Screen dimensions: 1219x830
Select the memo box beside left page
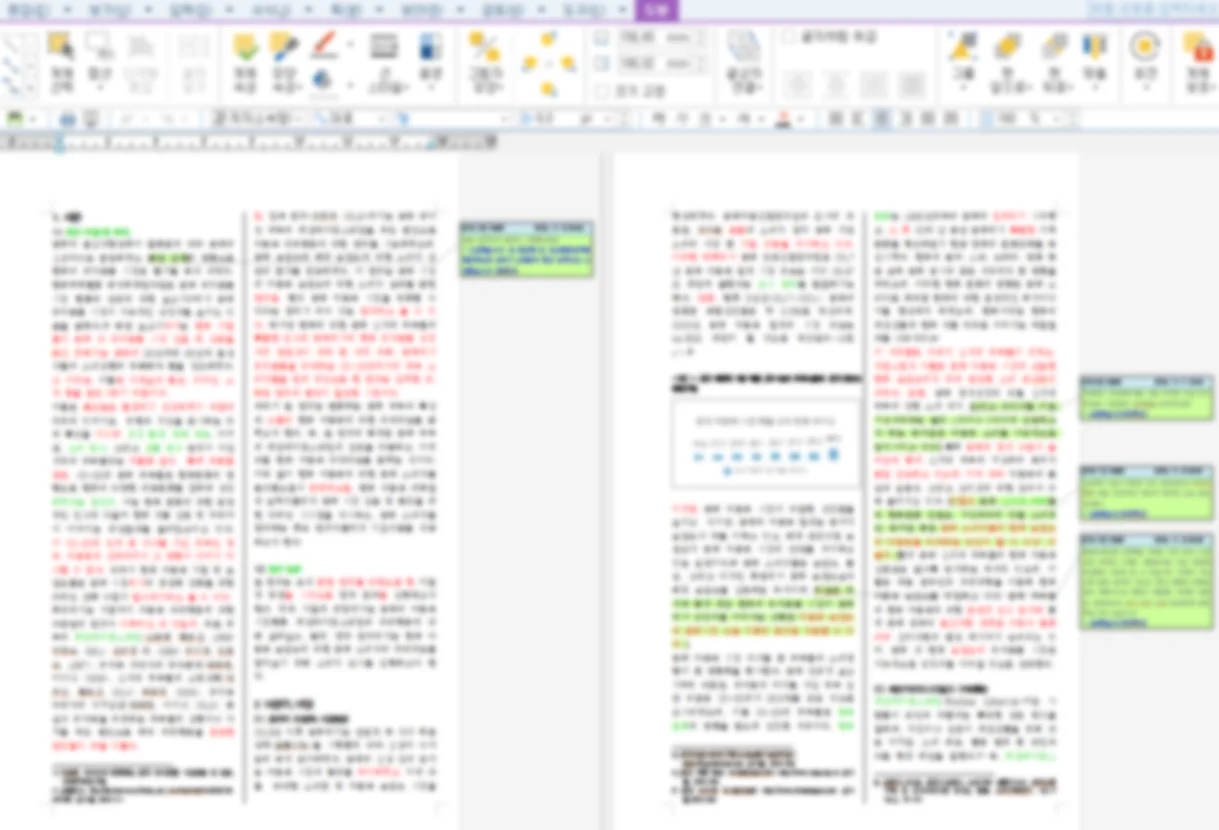pyautogui.click(x=526, y=249)
